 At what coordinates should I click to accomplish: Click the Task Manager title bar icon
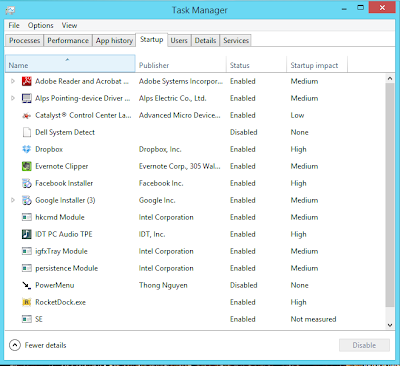11,10
